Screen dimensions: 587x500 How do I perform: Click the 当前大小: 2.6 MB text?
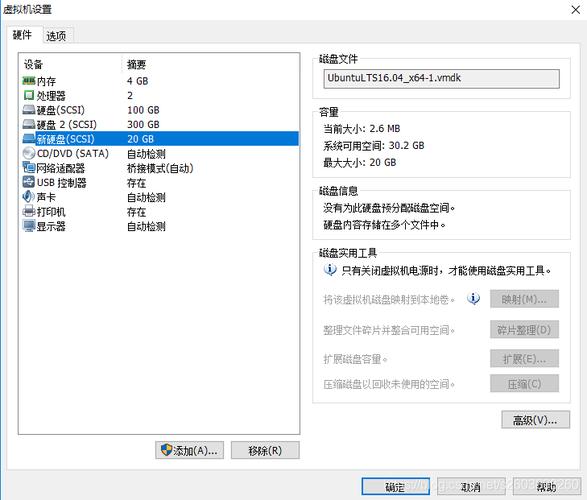click(x=362, y=128)
